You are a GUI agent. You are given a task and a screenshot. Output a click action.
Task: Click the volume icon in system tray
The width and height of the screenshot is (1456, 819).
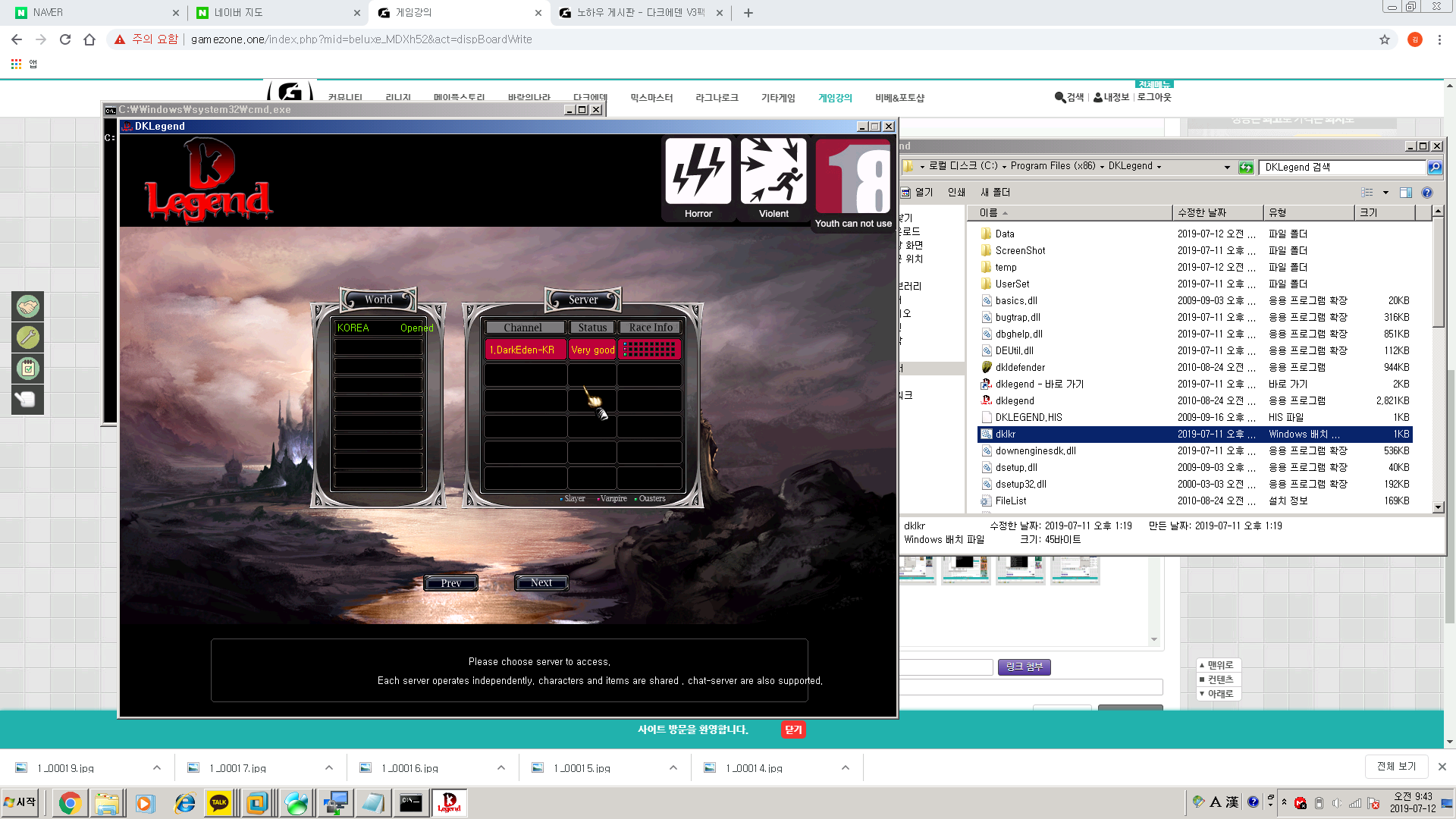(1337, 803)
